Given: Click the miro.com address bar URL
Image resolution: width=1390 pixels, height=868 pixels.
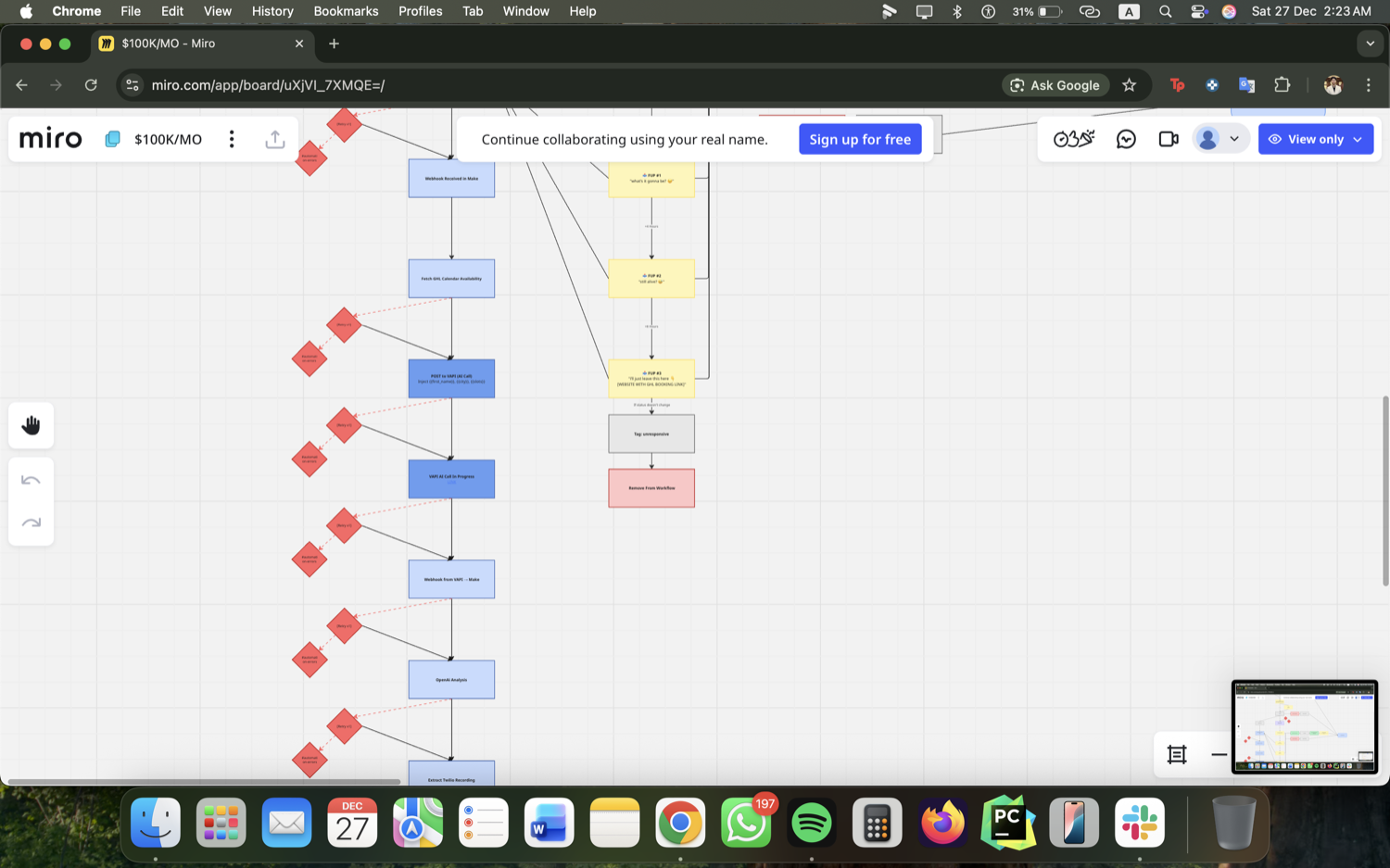Looking at the screenshot, I should point(268,85).
